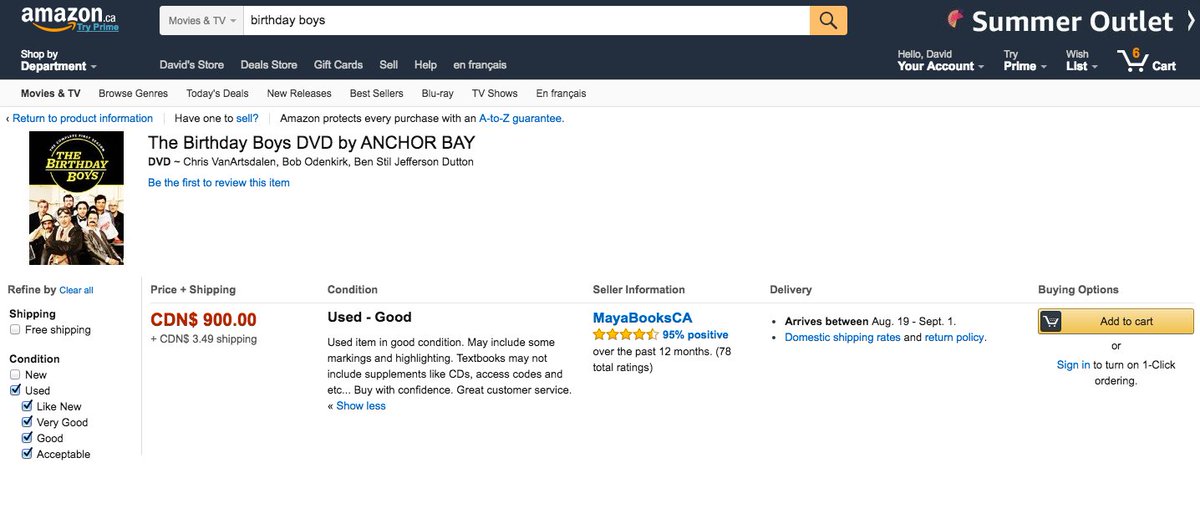Switch language with en français in top nav
The height and width of the screenshot is (514, 1200).
click(480, 65)
